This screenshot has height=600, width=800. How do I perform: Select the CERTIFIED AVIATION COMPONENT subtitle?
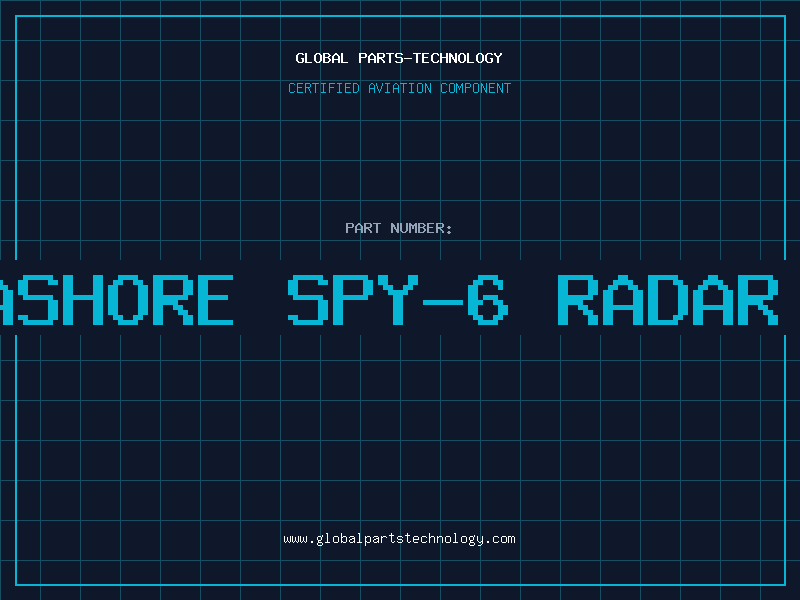pyautogui.click(x=399, y=88)
